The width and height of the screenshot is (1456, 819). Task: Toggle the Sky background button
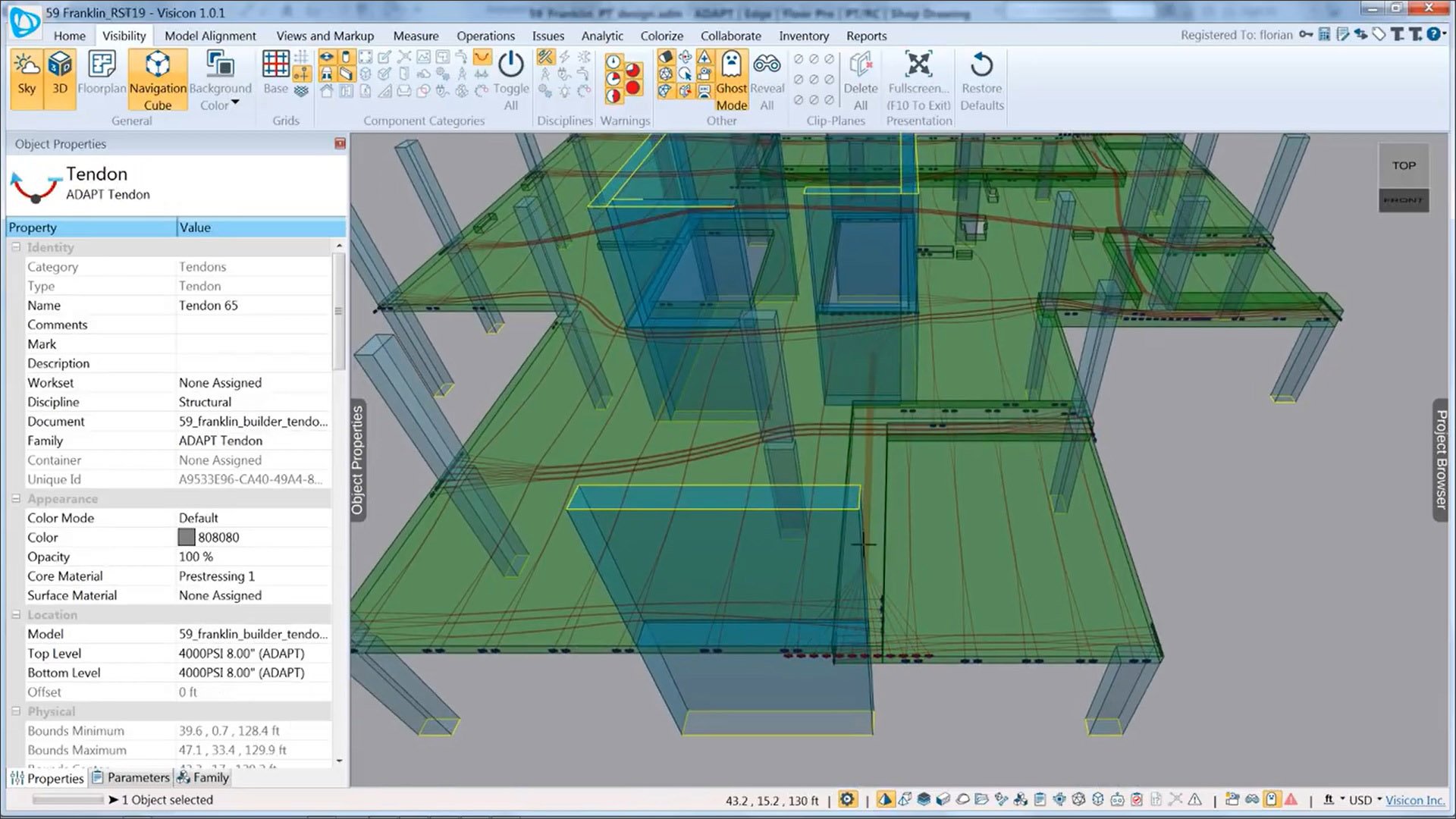[27, 78]
